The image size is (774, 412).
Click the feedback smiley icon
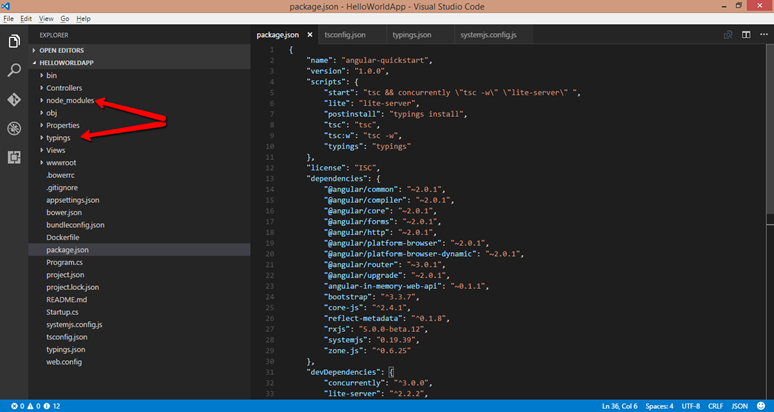(761, 406)
